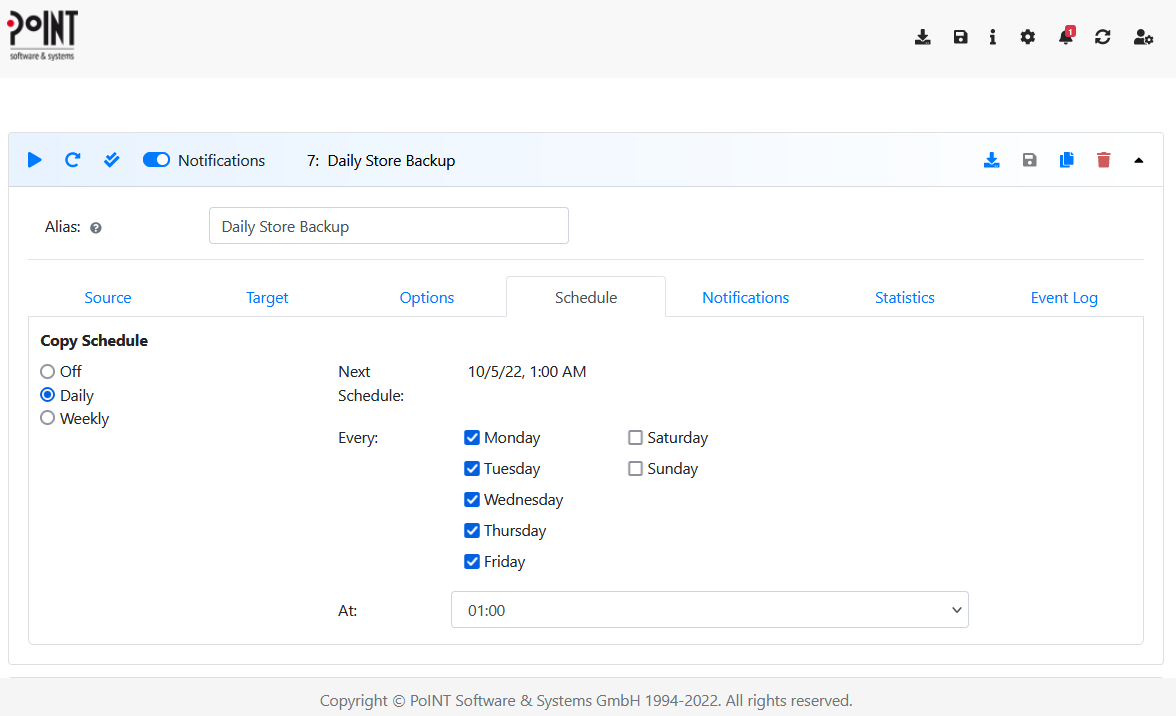The width and height of the screenshot is (1176, 716).
Task: Select the Weekly schedule radio button
Action: (47, 418)
